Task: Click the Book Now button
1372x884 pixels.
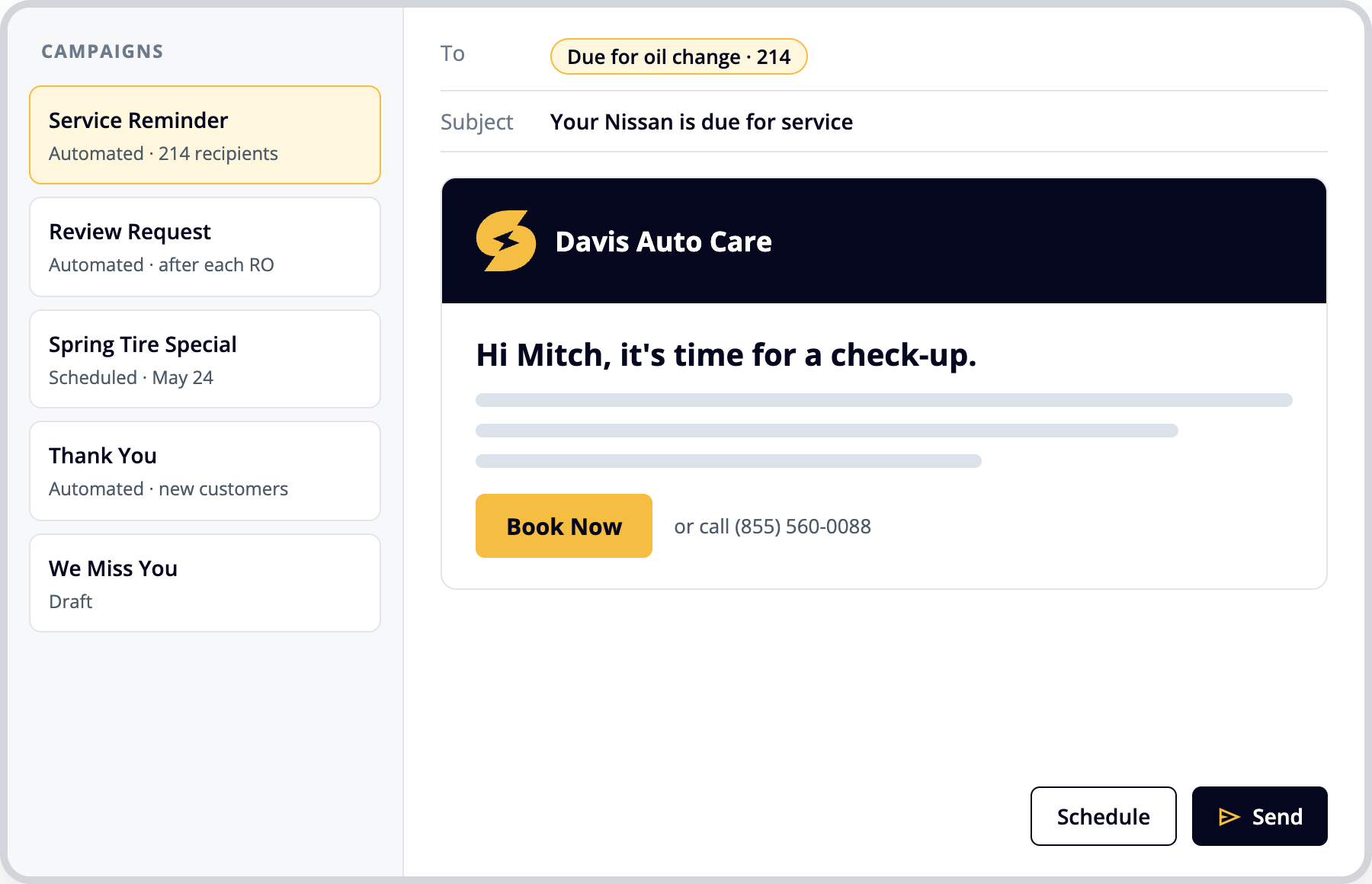Action: 564,526
